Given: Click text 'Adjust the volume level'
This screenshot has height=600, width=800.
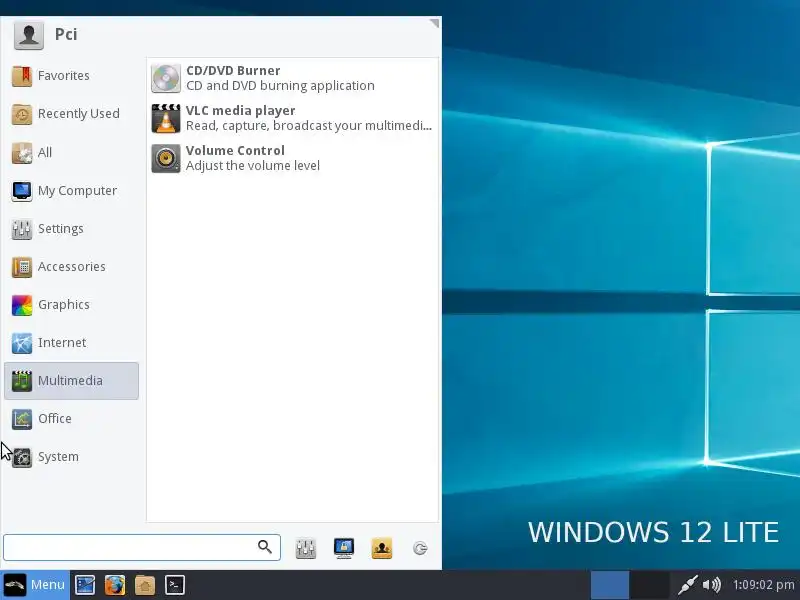Looking at the screenshot, I should point(253,166).
